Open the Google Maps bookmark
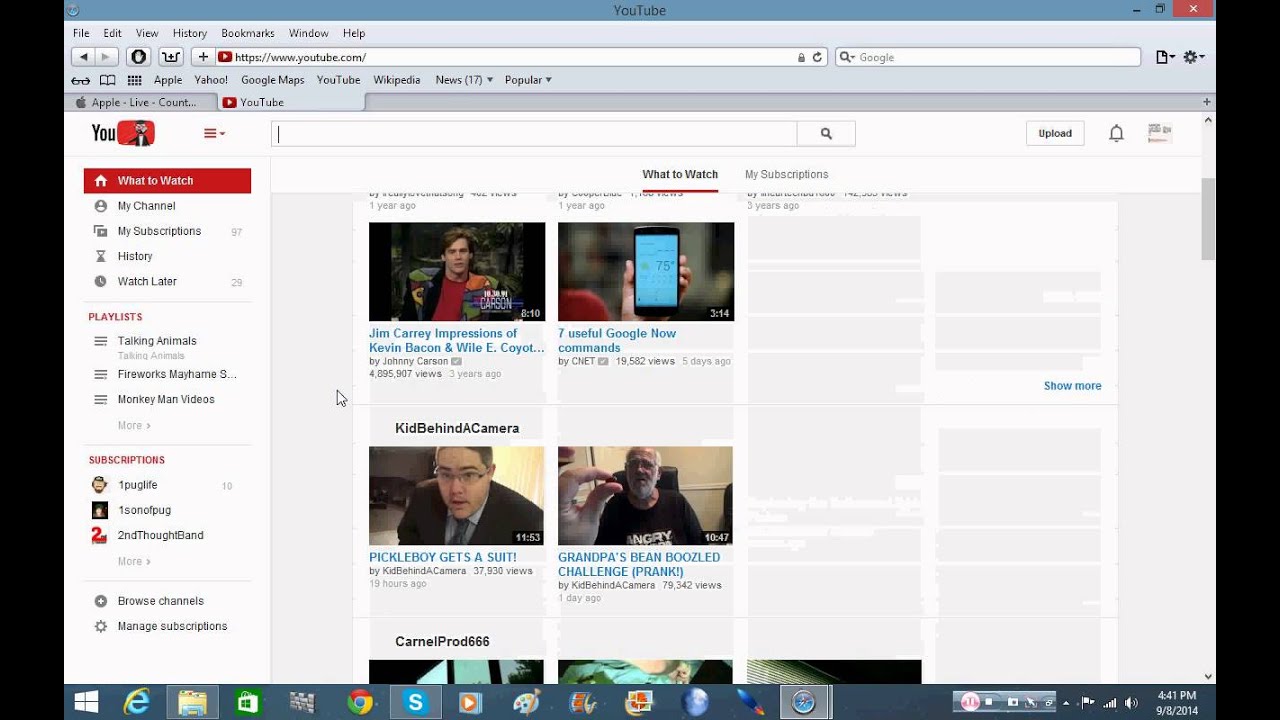The image size is (1280, 720). click(x=272, y=80)
